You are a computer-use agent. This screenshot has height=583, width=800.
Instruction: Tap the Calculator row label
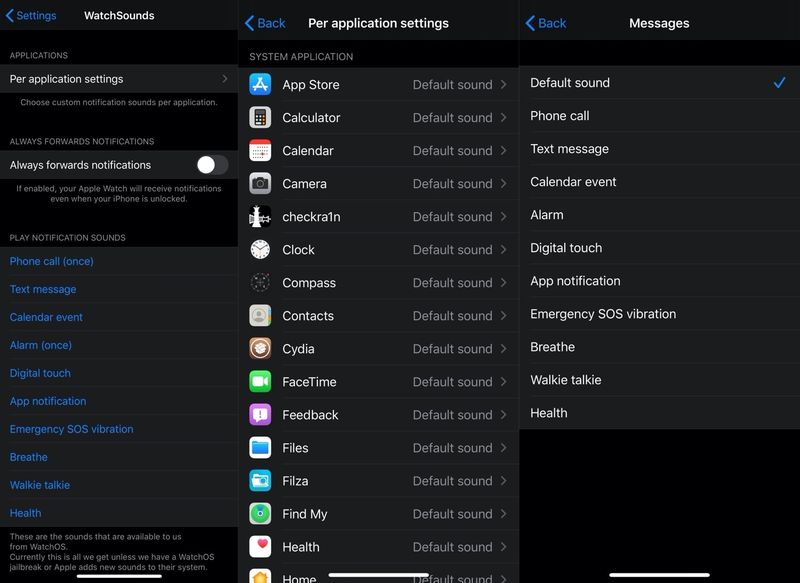311,118
